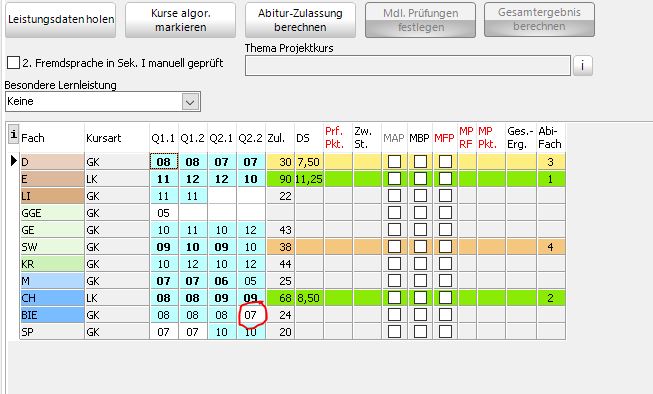This screenshot has height=394, width=653.
Task: Tick the MFP checkbox in row SW
Action: tap(446, 247)
